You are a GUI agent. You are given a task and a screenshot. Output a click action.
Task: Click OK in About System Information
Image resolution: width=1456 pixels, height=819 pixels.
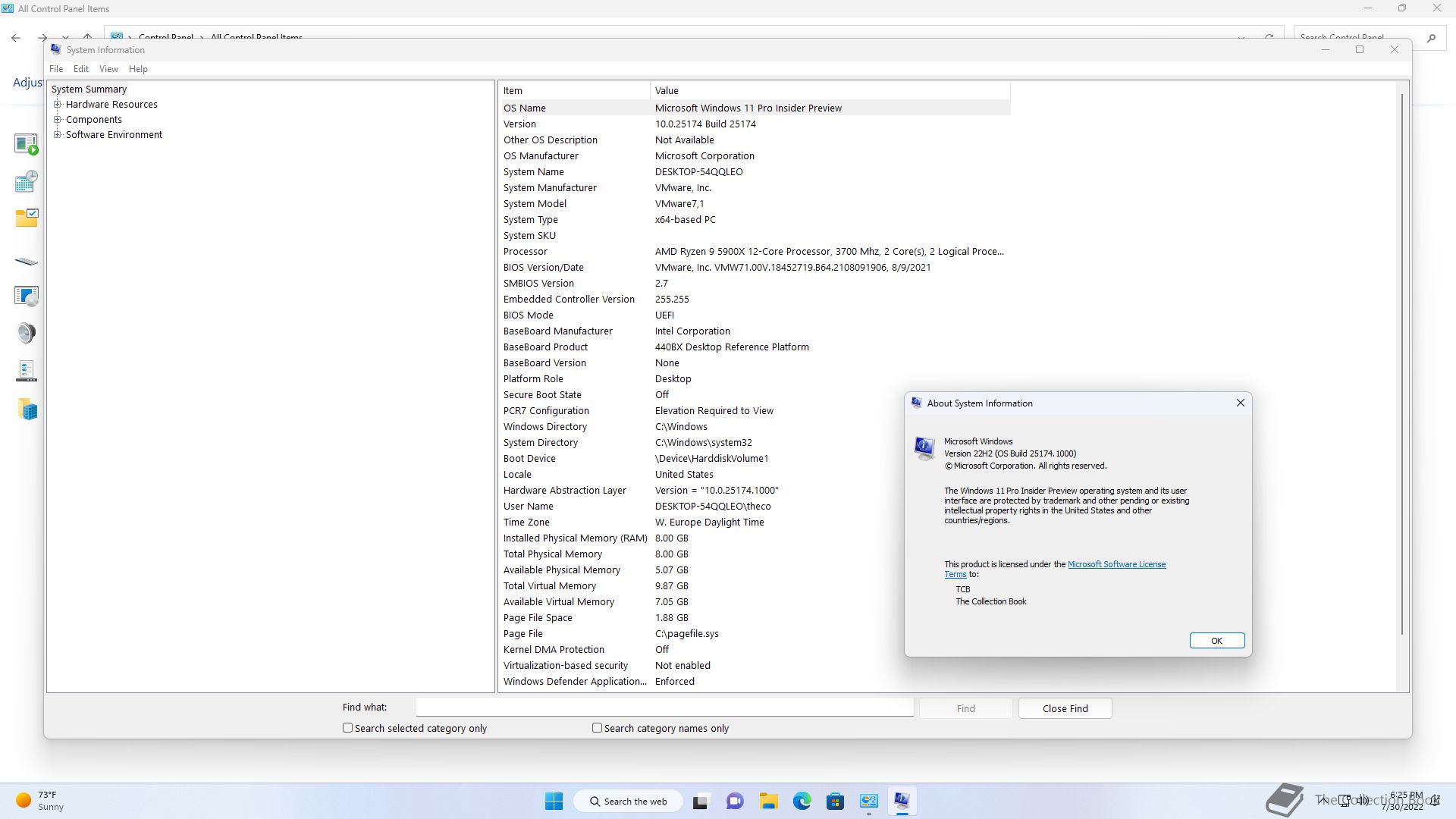(1216, 641)
